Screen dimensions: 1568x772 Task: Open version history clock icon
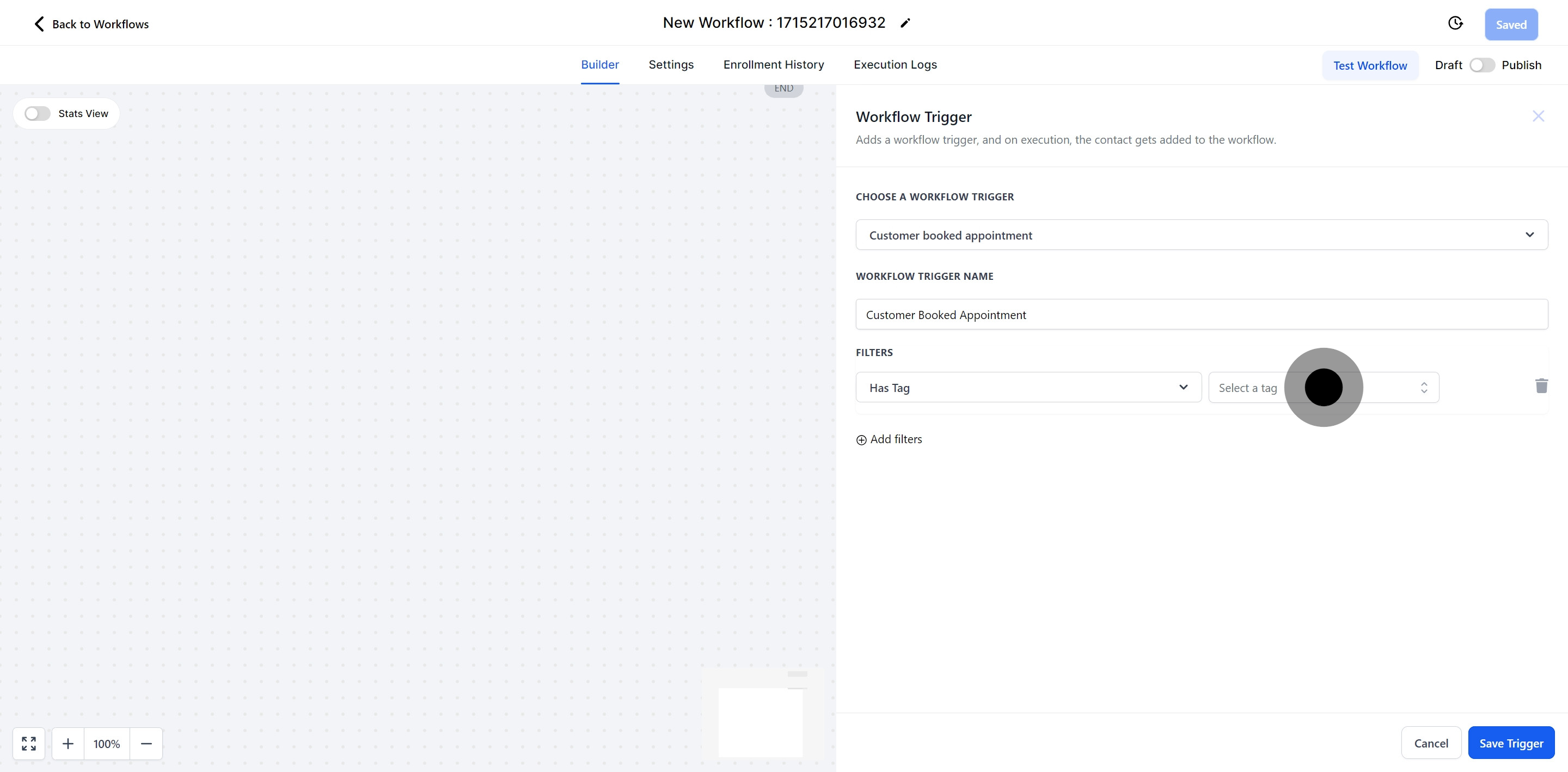tap(1455, 24)
